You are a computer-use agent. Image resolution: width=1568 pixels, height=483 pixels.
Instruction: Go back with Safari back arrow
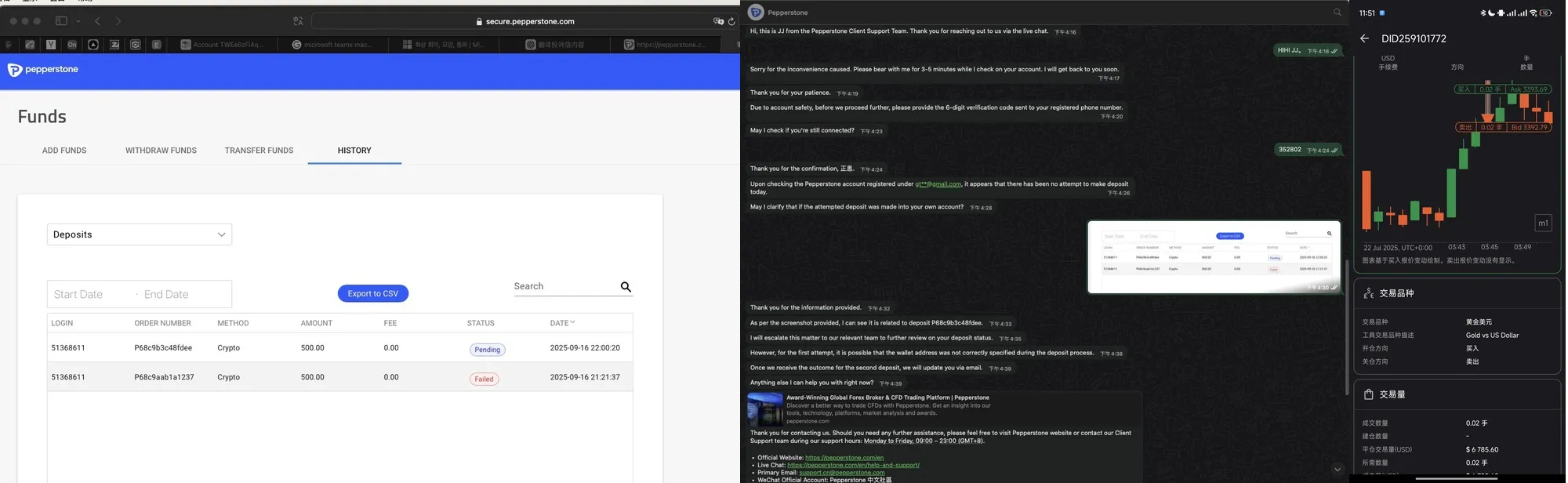click(x=98, y=21)
